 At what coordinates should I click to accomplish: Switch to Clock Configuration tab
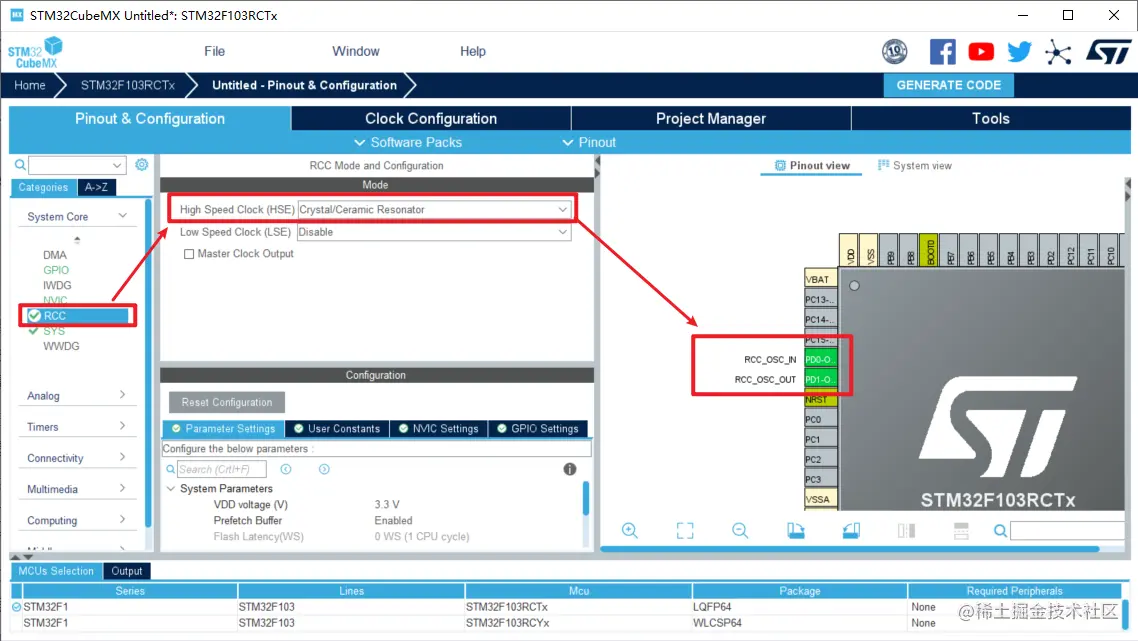coord(431,118)
